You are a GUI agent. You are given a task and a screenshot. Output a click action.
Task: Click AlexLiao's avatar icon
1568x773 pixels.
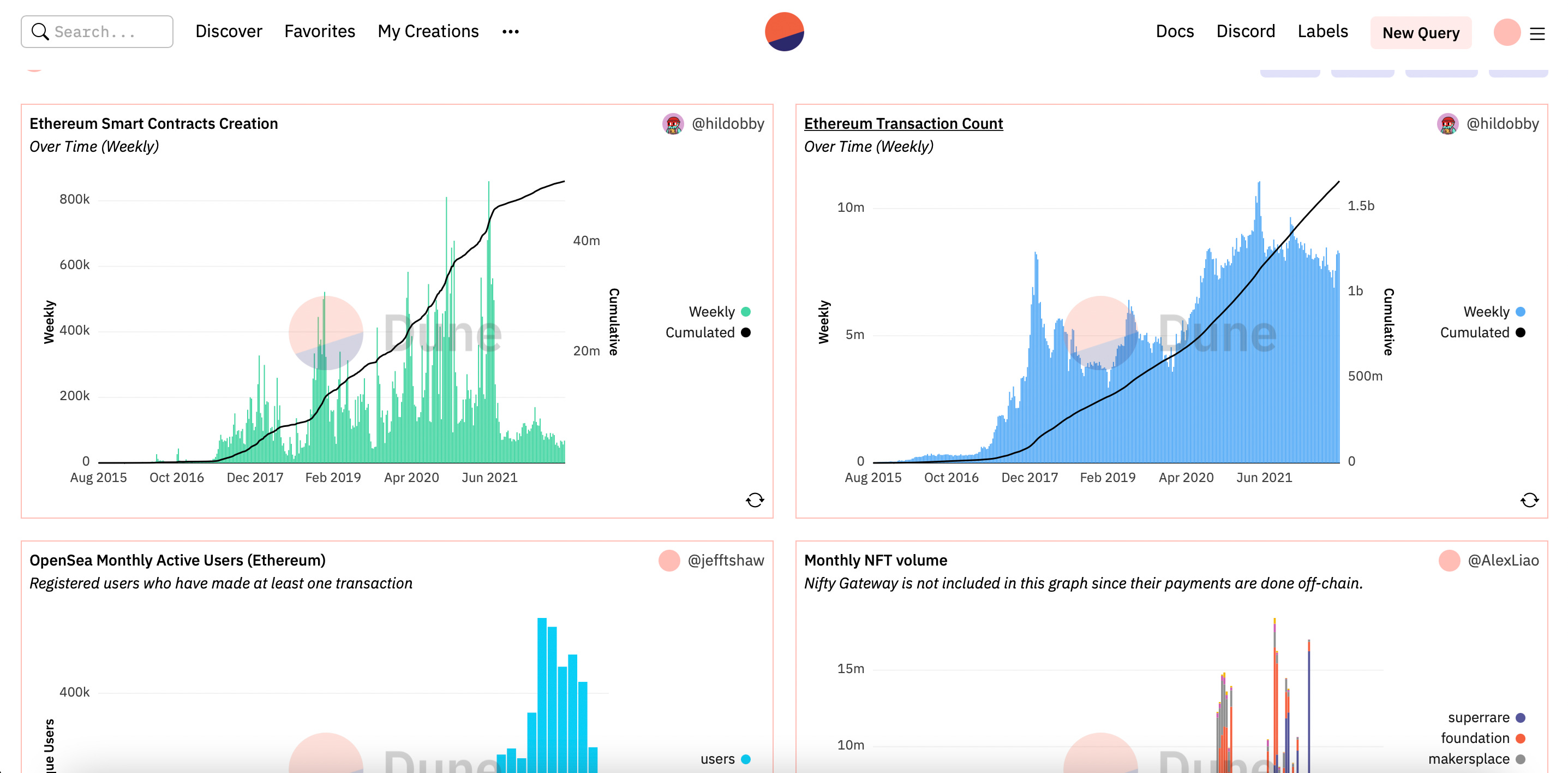tap(1449, 561)
